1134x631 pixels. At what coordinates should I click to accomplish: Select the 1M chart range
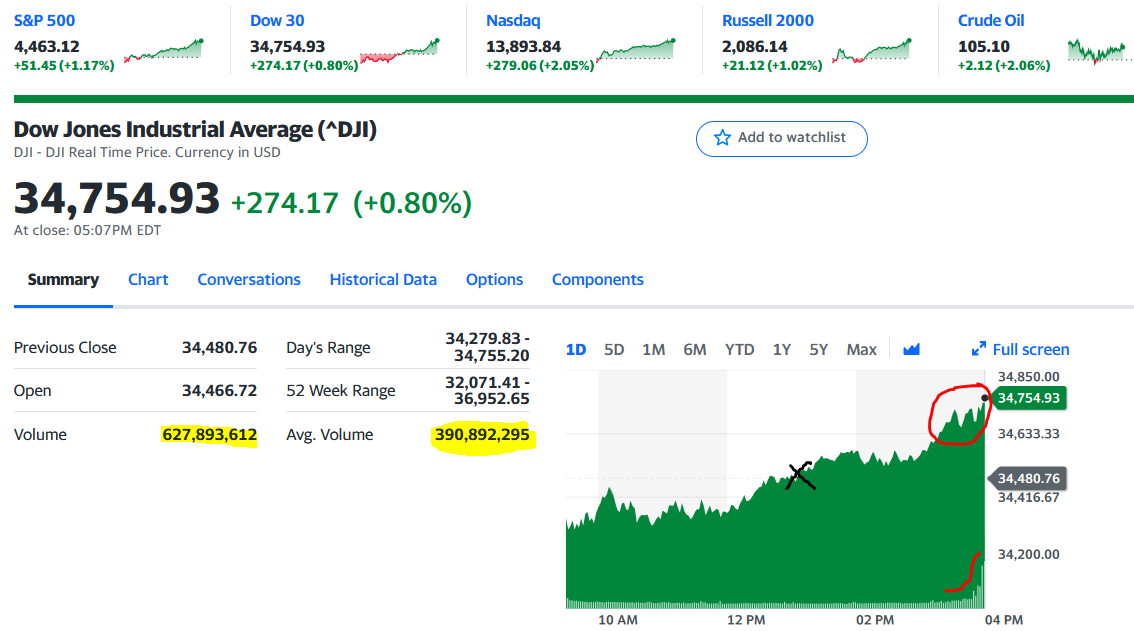(x=654, y=350)
